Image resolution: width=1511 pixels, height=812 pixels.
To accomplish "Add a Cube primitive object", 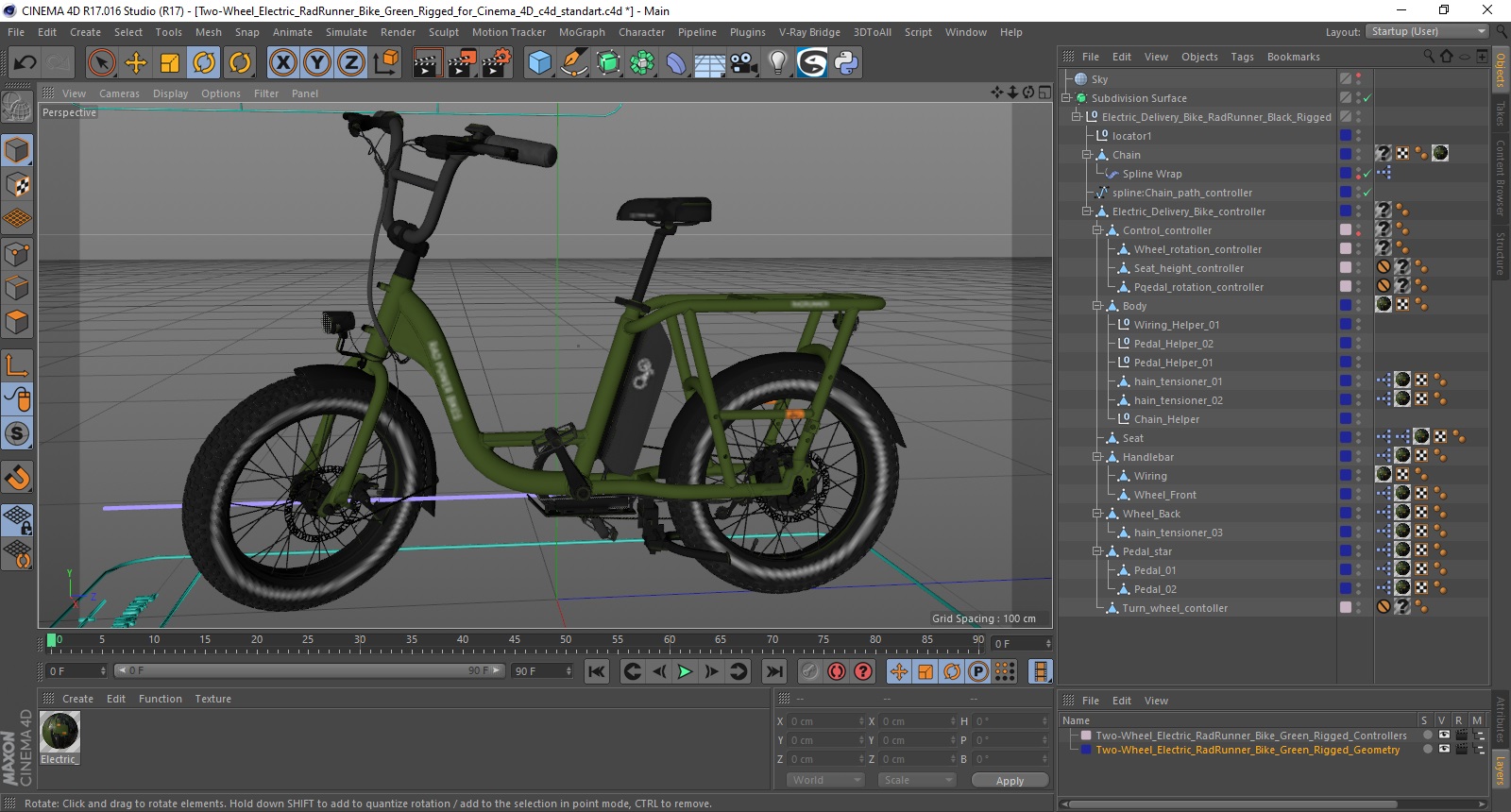I will point(539,63).
